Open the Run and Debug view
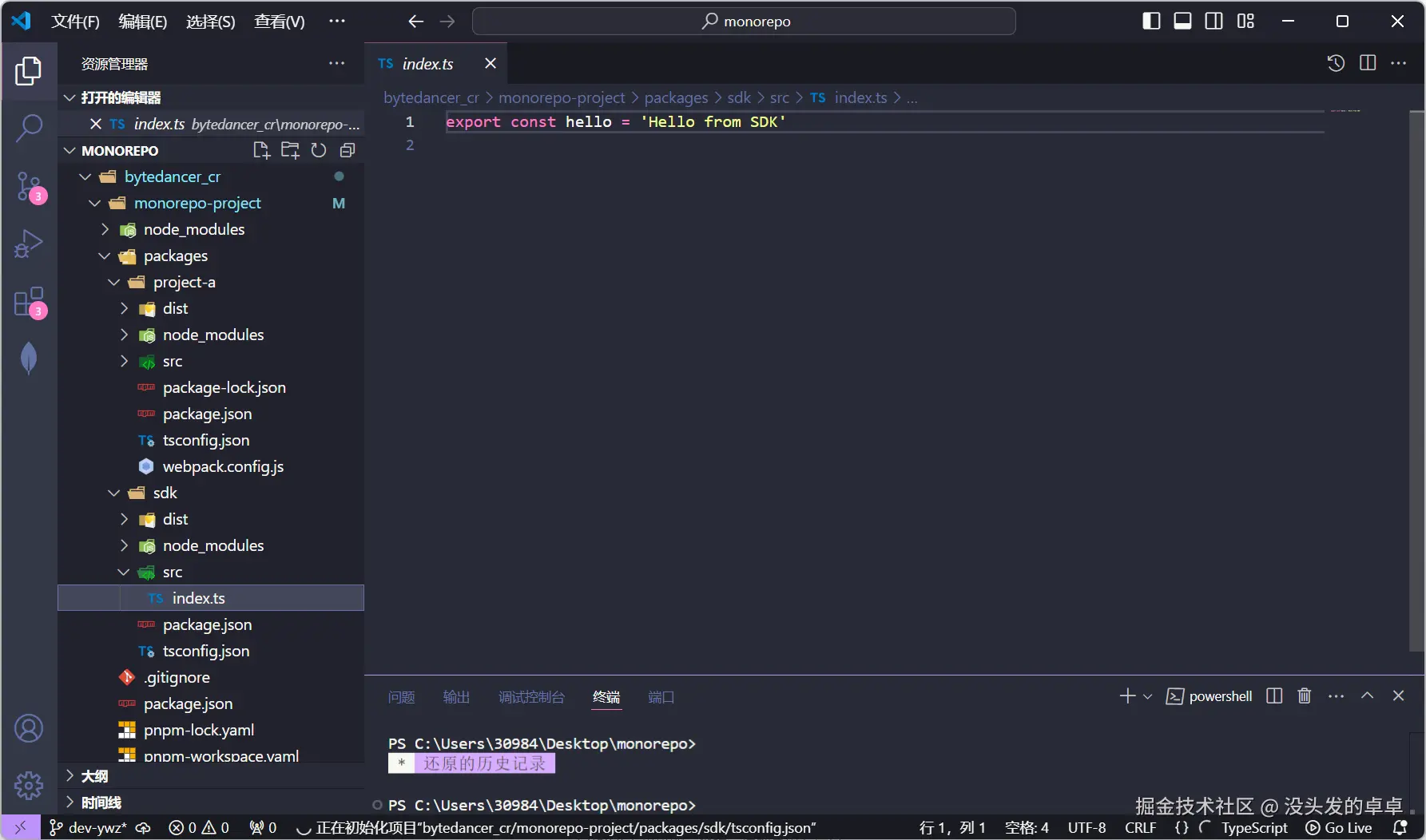 [x=29, y=244]
